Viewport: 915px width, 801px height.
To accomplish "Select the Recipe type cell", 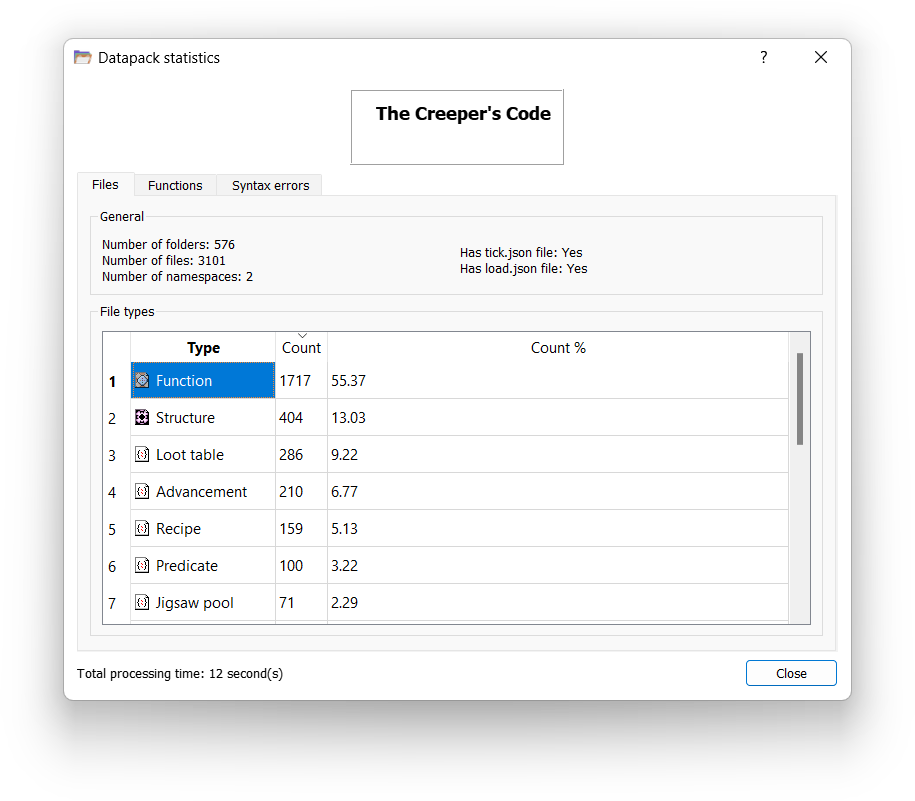I will (x=203, y=529).
